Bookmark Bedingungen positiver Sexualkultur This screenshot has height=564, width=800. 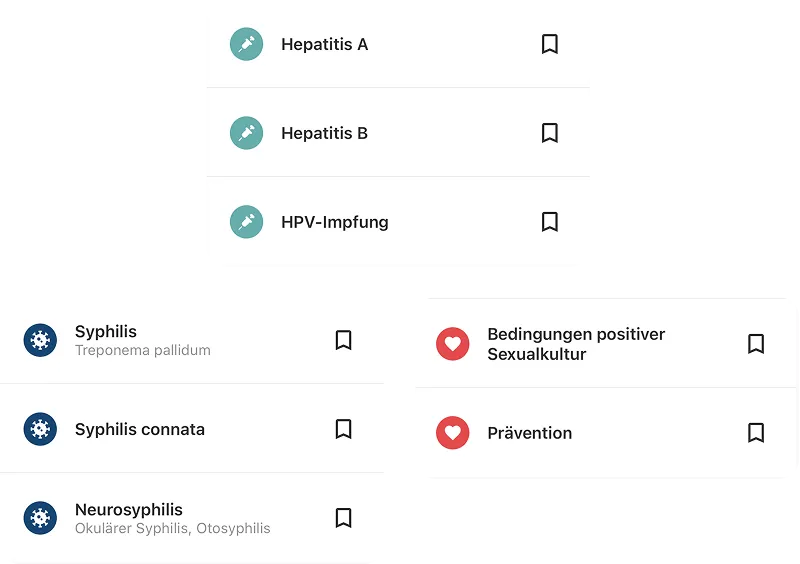point(756,344)
